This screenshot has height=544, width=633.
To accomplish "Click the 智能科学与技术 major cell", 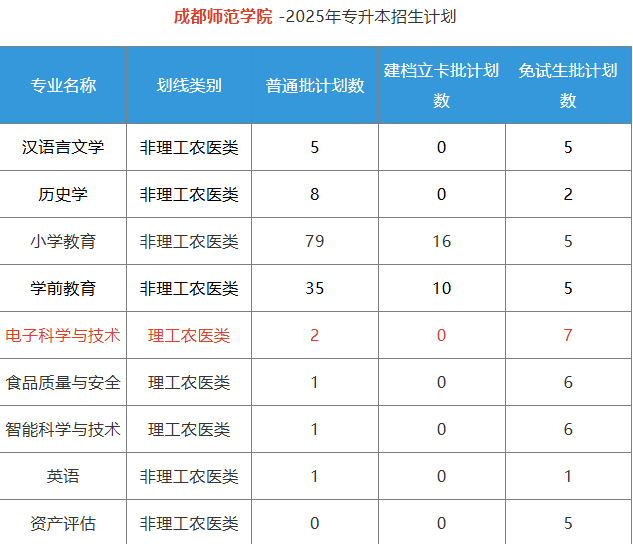I will (63, 429).
